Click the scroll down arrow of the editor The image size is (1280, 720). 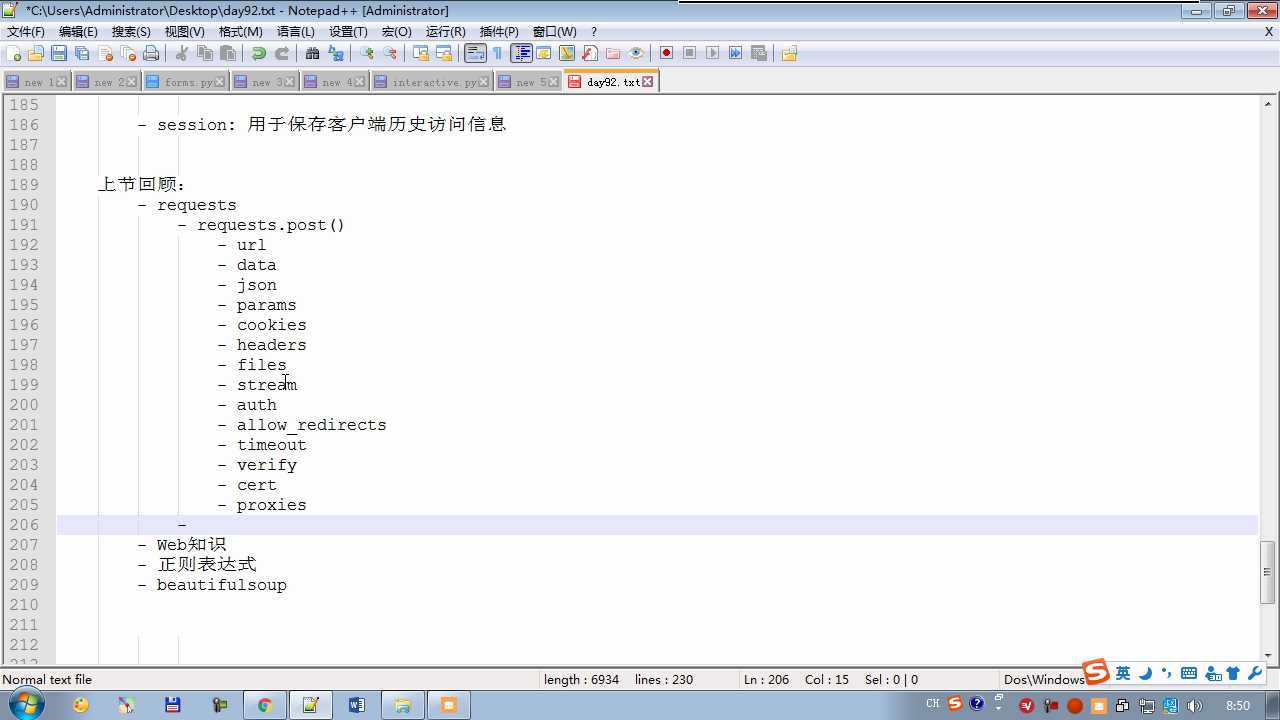(x=1268, y=656)
